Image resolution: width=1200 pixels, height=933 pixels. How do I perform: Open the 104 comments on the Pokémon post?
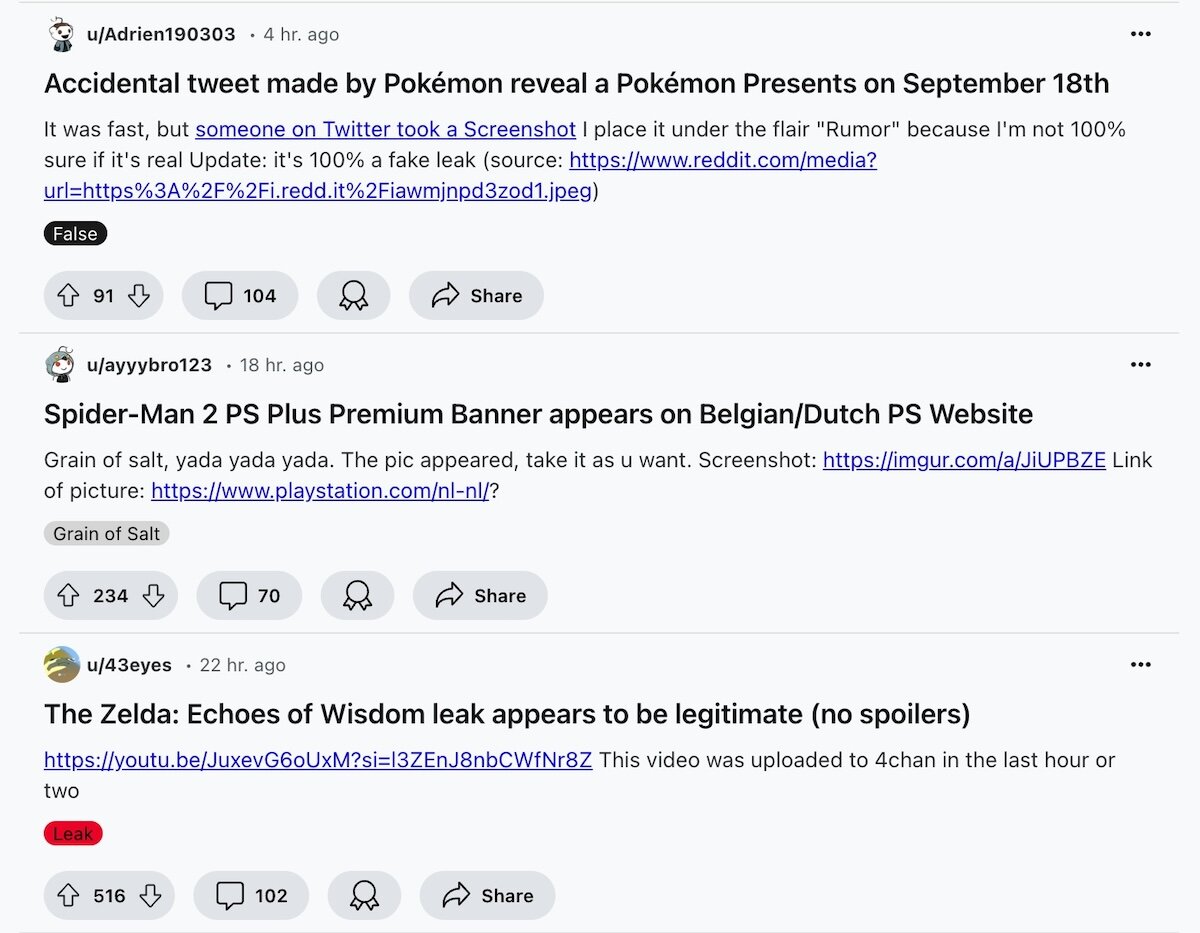pyautogui.click(x=240, y=296)
